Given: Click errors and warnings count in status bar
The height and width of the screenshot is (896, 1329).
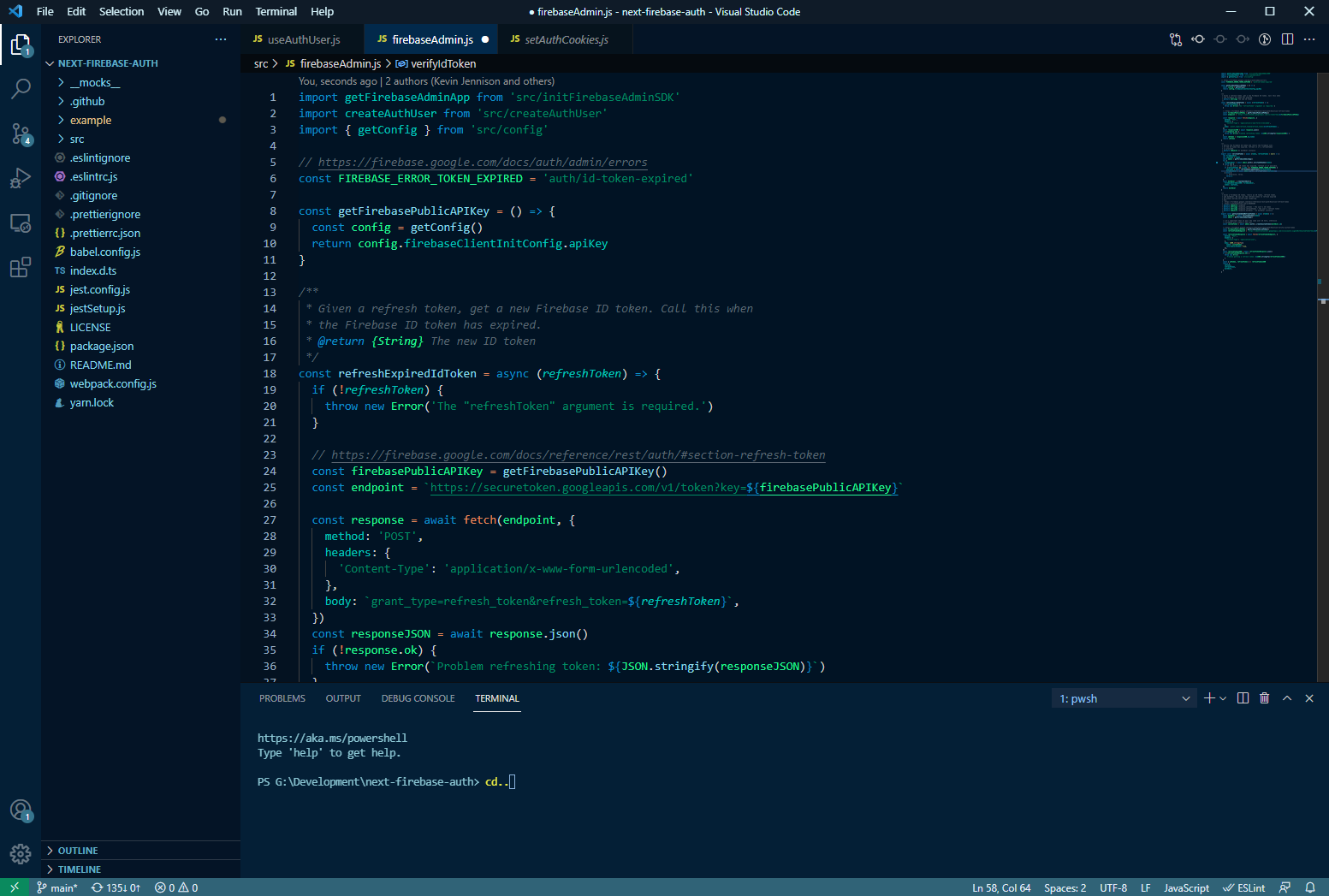Looking at the screenshot, I should [x=176, y=887].
